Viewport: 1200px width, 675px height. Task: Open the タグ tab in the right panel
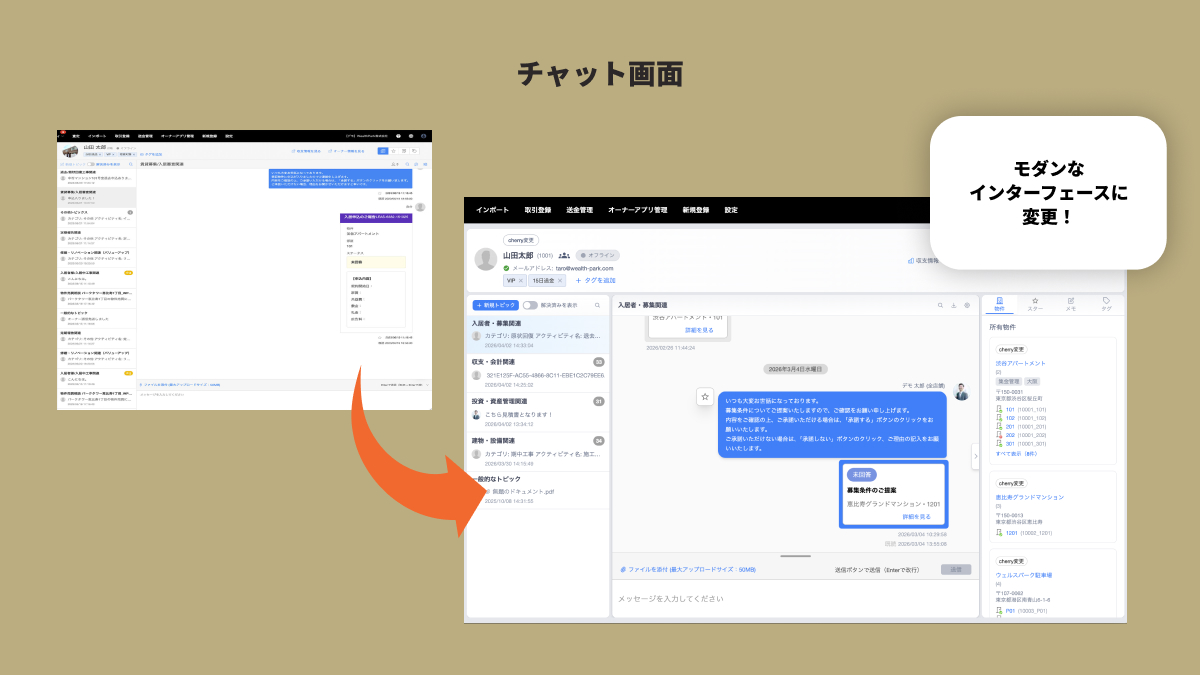tap(1106, 304)
